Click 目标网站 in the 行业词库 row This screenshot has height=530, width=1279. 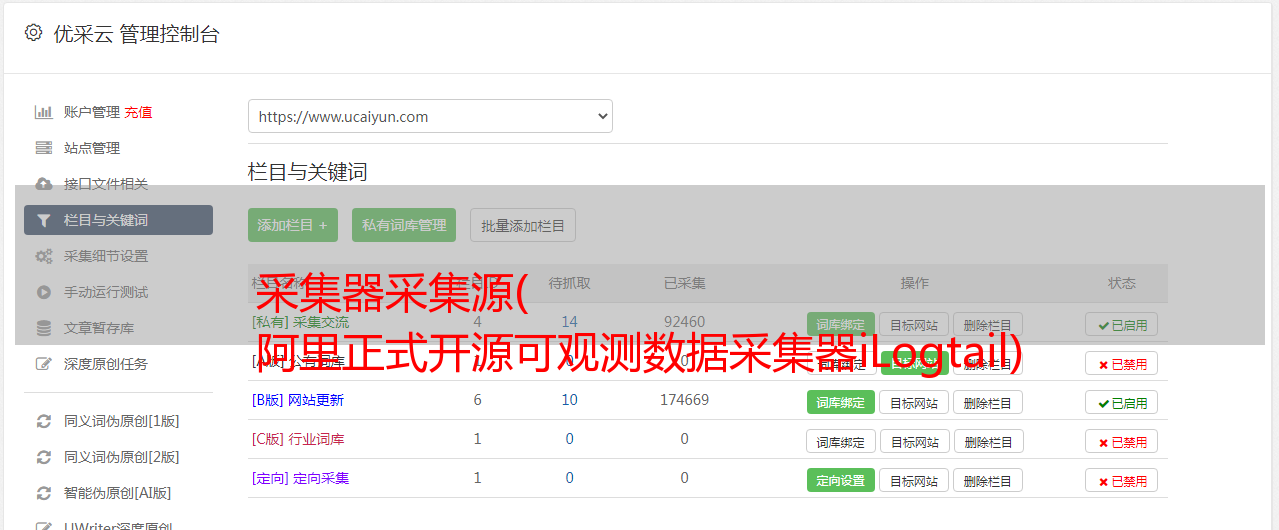[x=914, y=442]
